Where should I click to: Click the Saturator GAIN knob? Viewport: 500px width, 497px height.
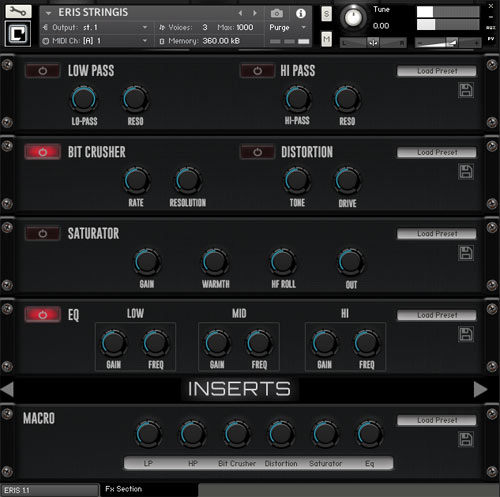point(147,262)
